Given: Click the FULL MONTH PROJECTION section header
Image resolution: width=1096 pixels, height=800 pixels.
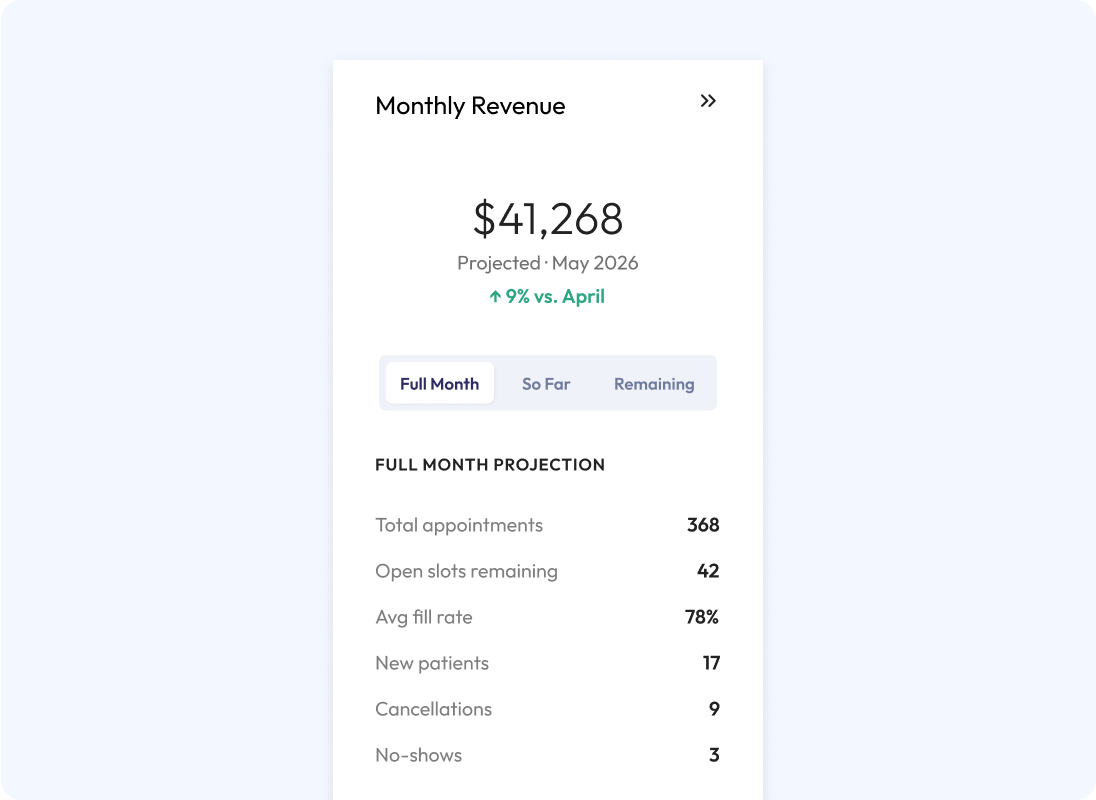Looking at the screenshot, I should pyautogui.click(x=490, y=465).
